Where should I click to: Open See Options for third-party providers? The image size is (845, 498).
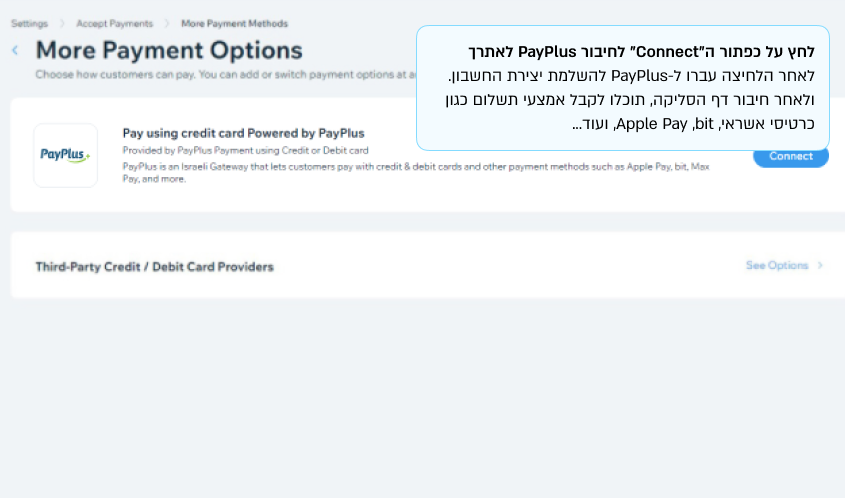click(x=777, y=266)
